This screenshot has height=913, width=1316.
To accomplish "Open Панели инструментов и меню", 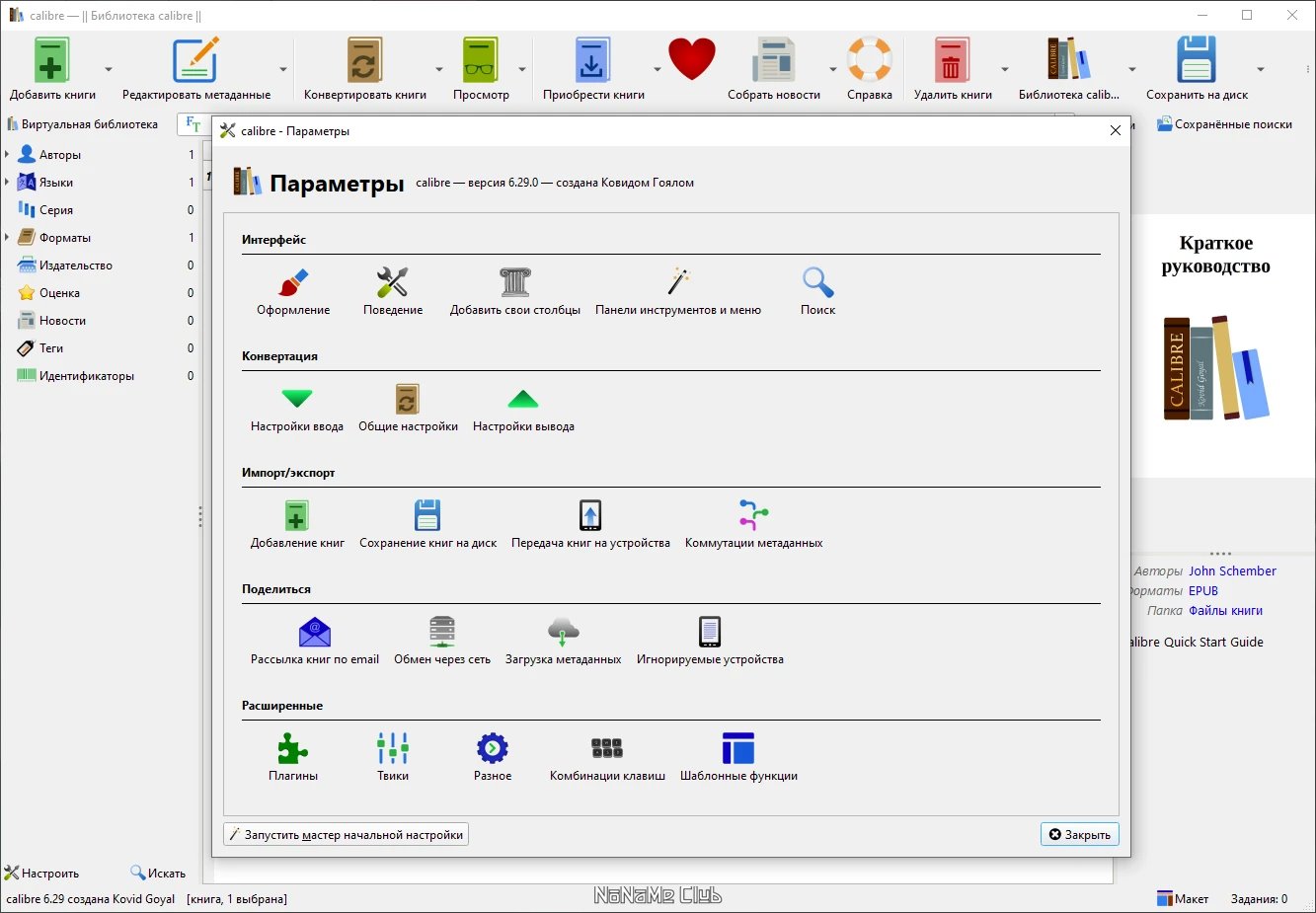I will pos(678,292).
